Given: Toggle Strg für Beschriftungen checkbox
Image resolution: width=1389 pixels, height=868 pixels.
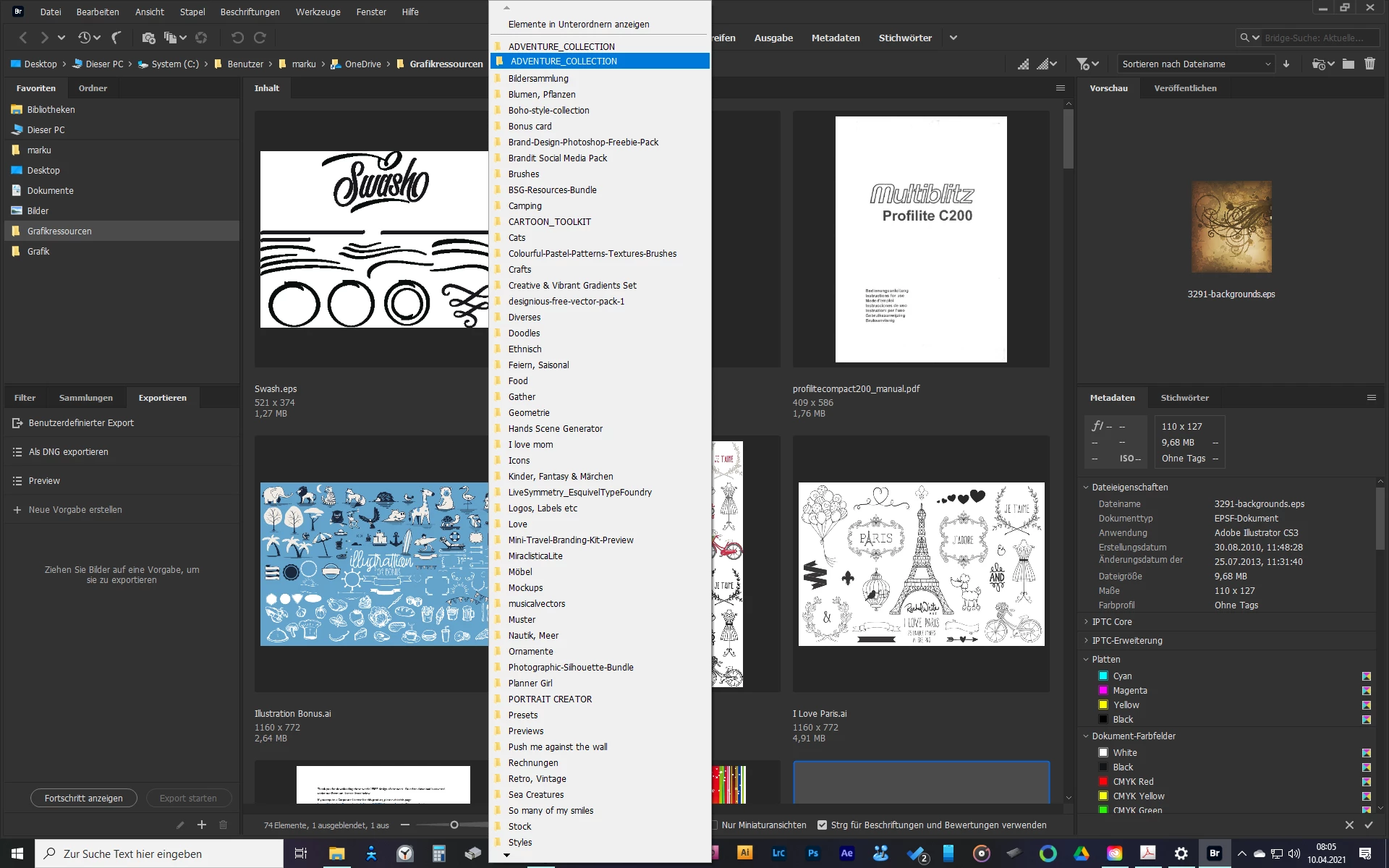Looking at the screenshot, I should [x=822, y=825].
